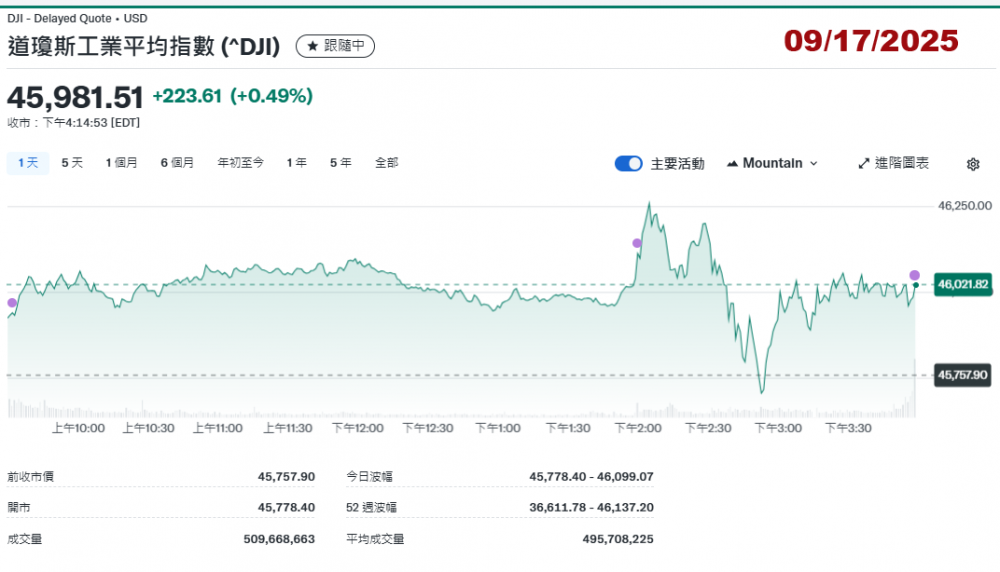Choose the 年初至今 range
The height and width of the screenshot is (572, 1000).
coord(240,163)
